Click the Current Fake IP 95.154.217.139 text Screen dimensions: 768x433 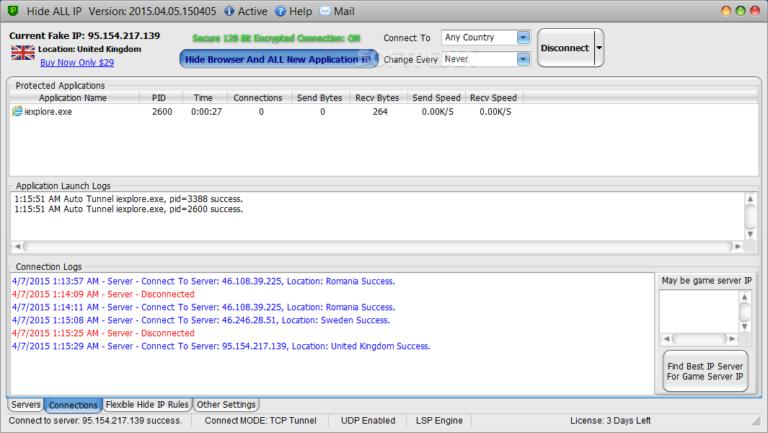coord(84,36)
